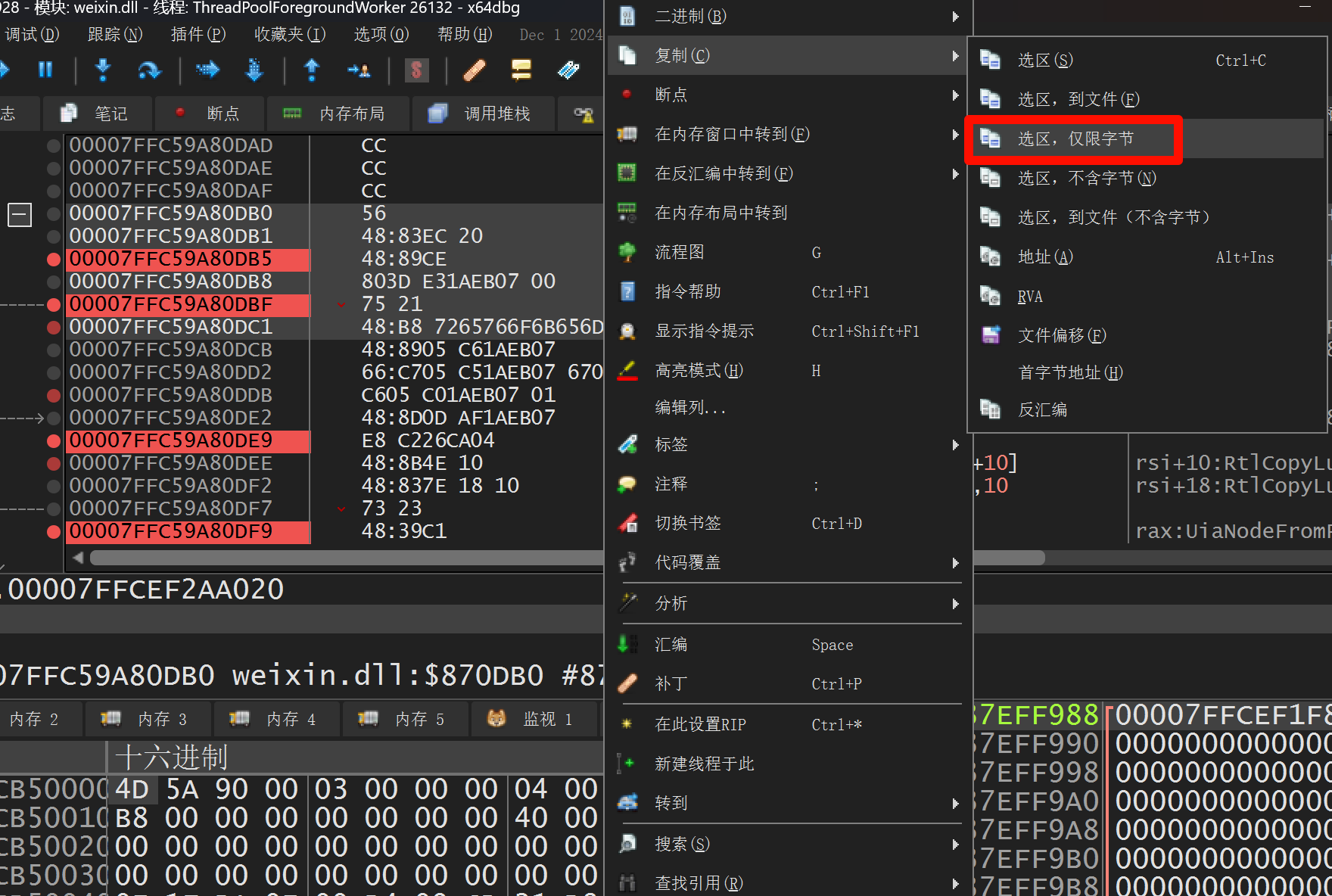
Task: Open the patches toolbar icon
Action: pos(474,70)
